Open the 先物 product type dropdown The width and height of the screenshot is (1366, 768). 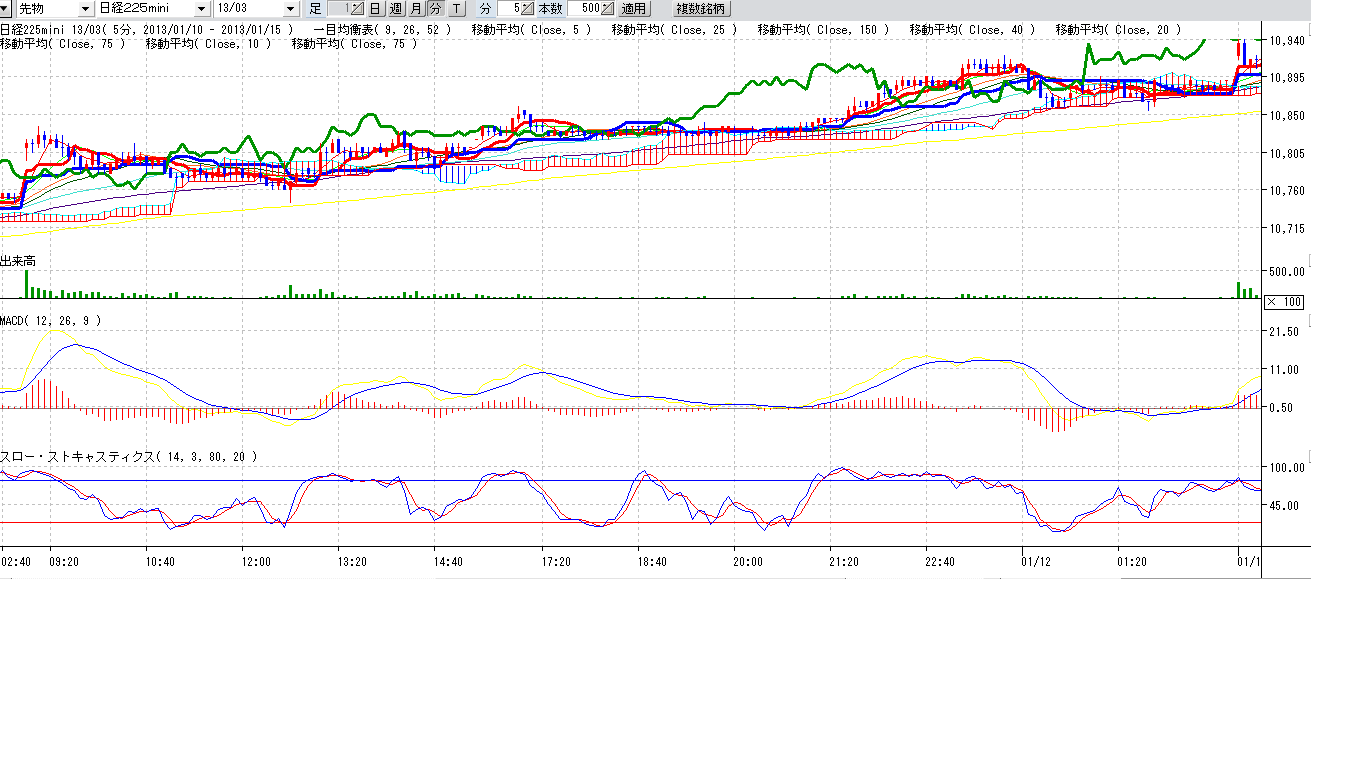coord(84,9)
